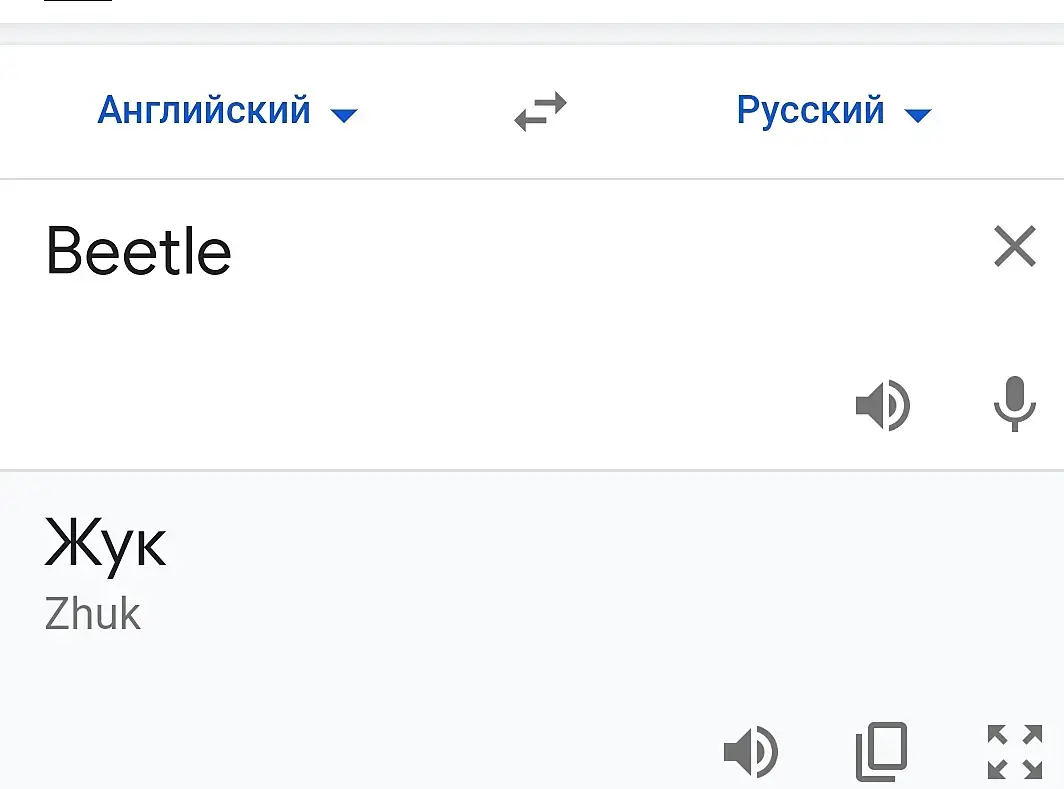Image resolution: width=1064 pixels, height=789 pixels.
Task: Expand the arrow next to Английский
Action: coord(344,115)
